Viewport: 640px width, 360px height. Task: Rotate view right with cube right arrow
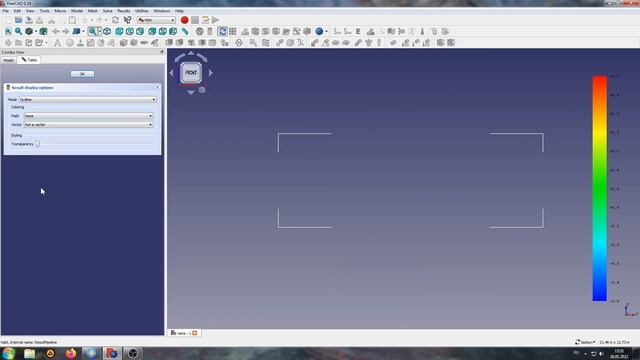211,73
